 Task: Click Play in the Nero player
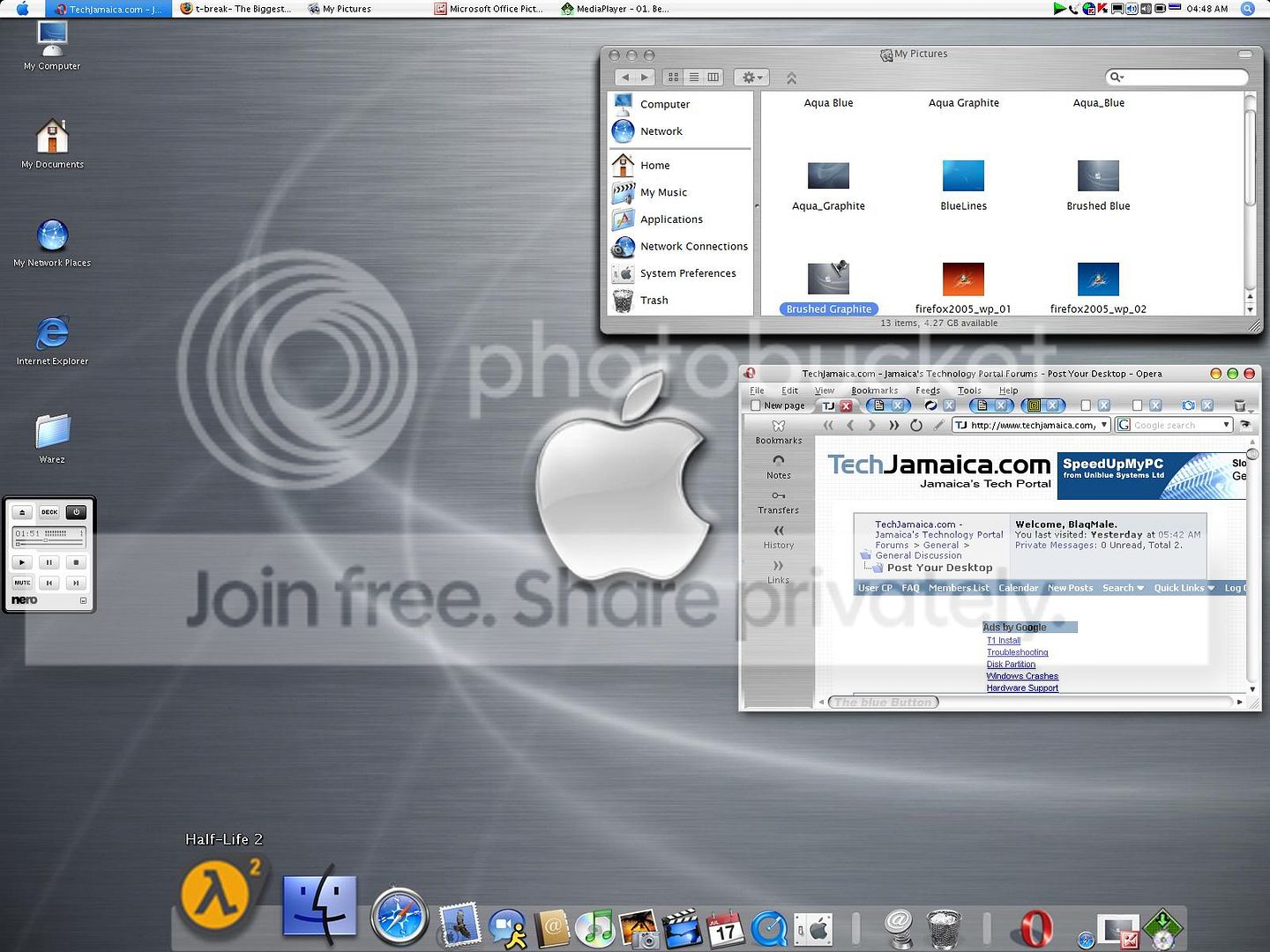22,562
